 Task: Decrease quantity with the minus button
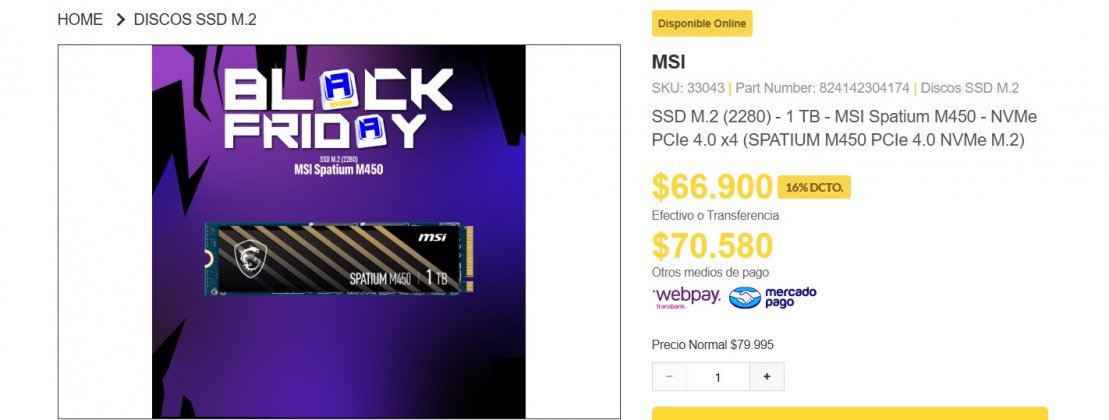click(x=669, y=377)
